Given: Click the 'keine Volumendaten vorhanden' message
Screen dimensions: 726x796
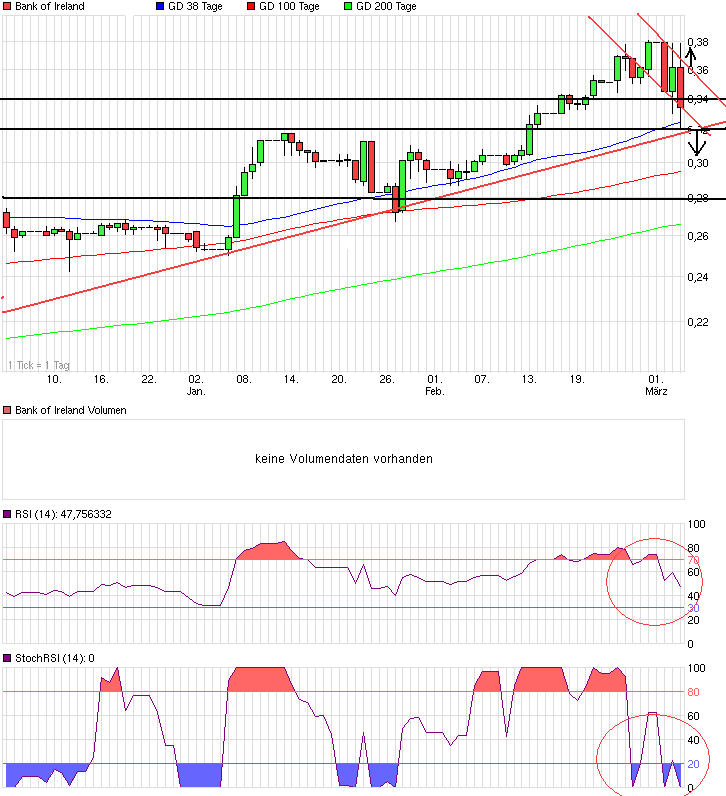Looking at the screenshot, I should click(343, 459).
